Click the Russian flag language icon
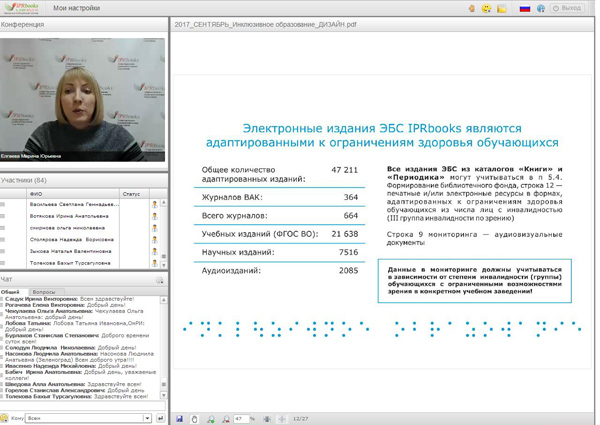This screenshot has width=600, height=425. click(525, 8)
